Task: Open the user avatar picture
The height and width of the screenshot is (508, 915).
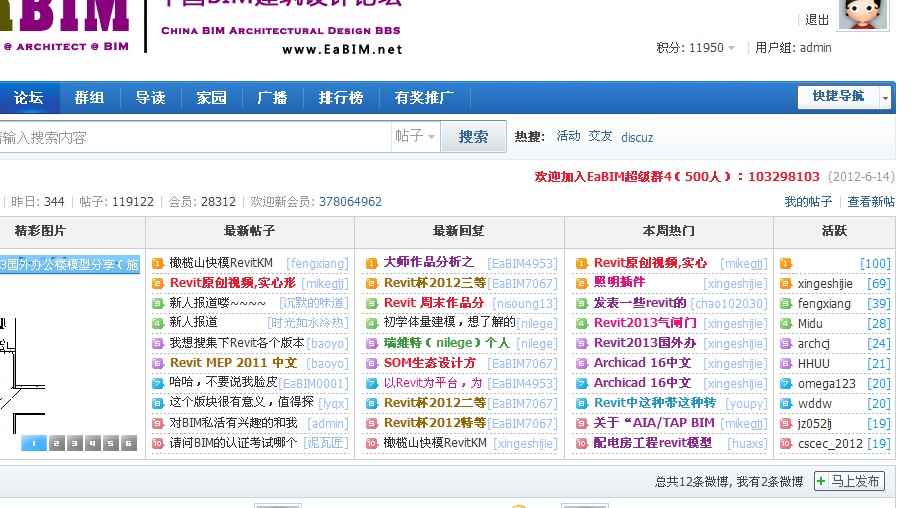Action: [864, 14]
